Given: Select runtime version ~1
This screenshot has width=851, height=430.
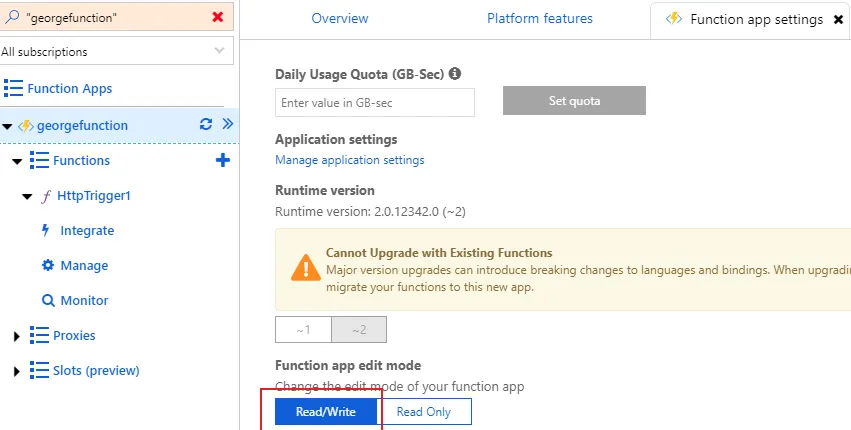Looking at the screenshot, I should [303, 330].
